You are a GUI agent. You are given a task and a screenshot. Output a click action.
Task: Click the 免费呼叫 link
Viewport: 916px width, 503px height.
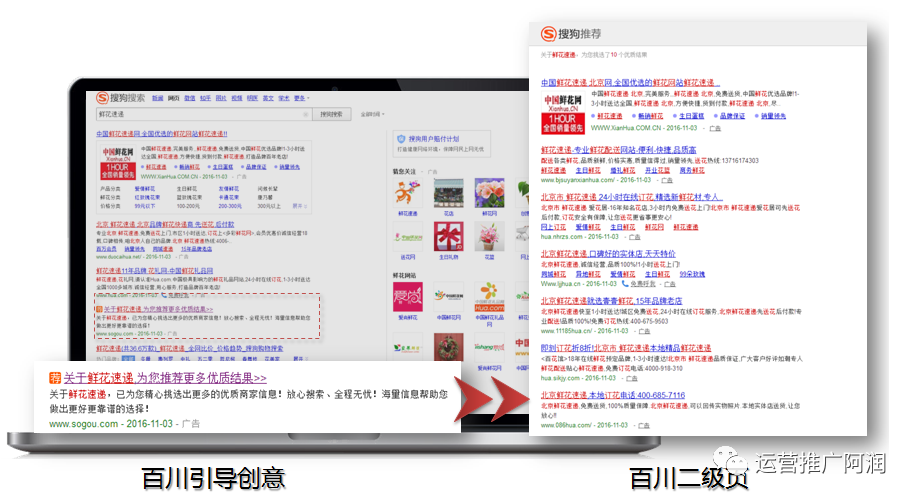[x=643, y=284]
